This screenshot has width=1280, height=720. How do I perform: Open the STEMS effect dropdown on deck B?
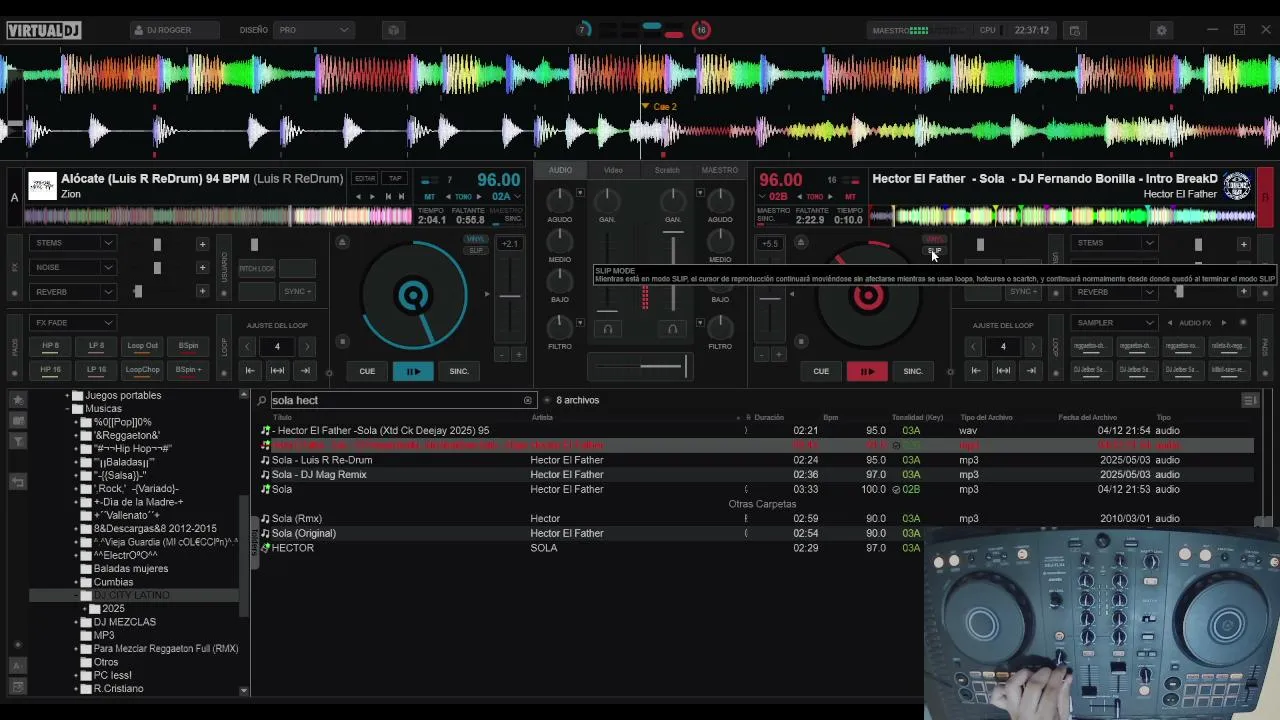tap(1115, 243)
